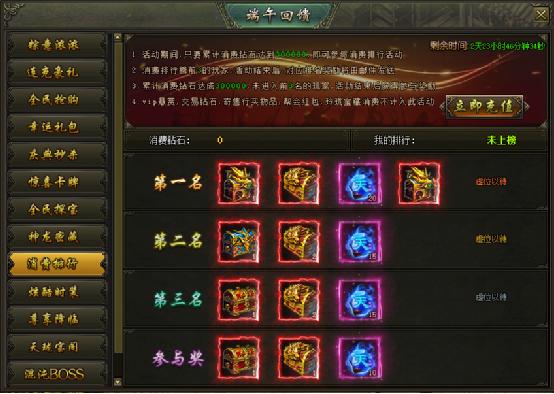Select 参与奖 golden chest reward icon
The width and height of the screenshot is (554, 394).
click(299, 358)
